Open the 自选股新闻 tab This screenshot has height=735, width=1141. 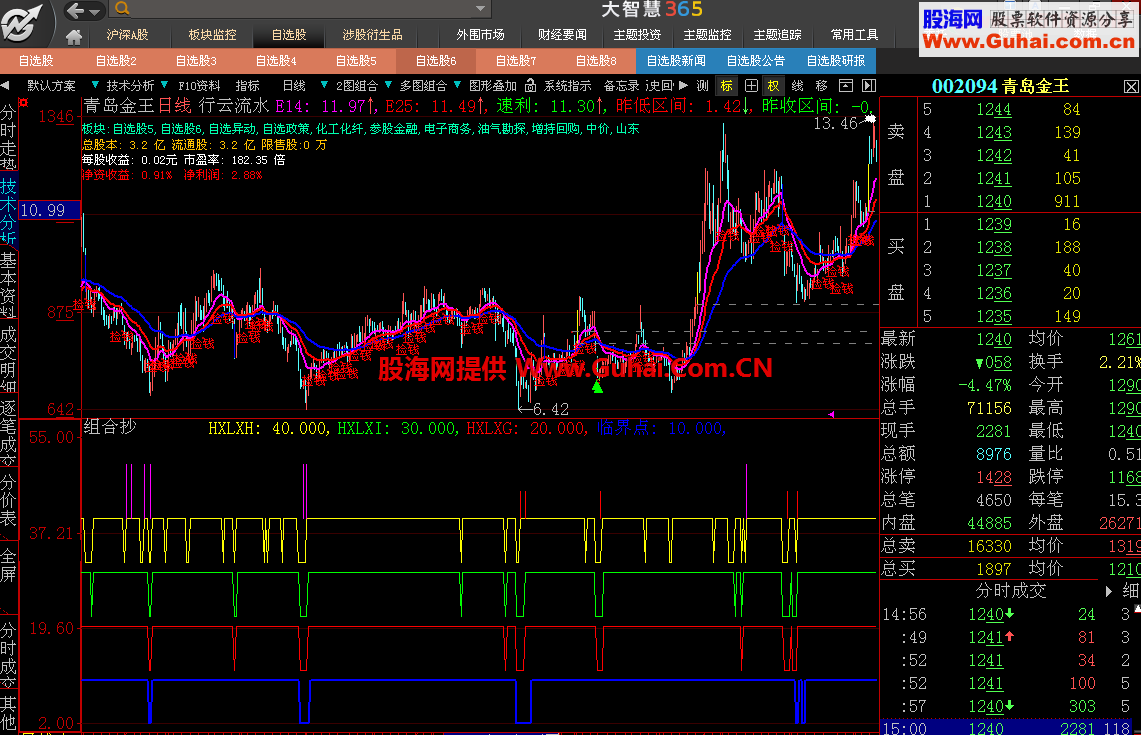click(x=676, y=60)
